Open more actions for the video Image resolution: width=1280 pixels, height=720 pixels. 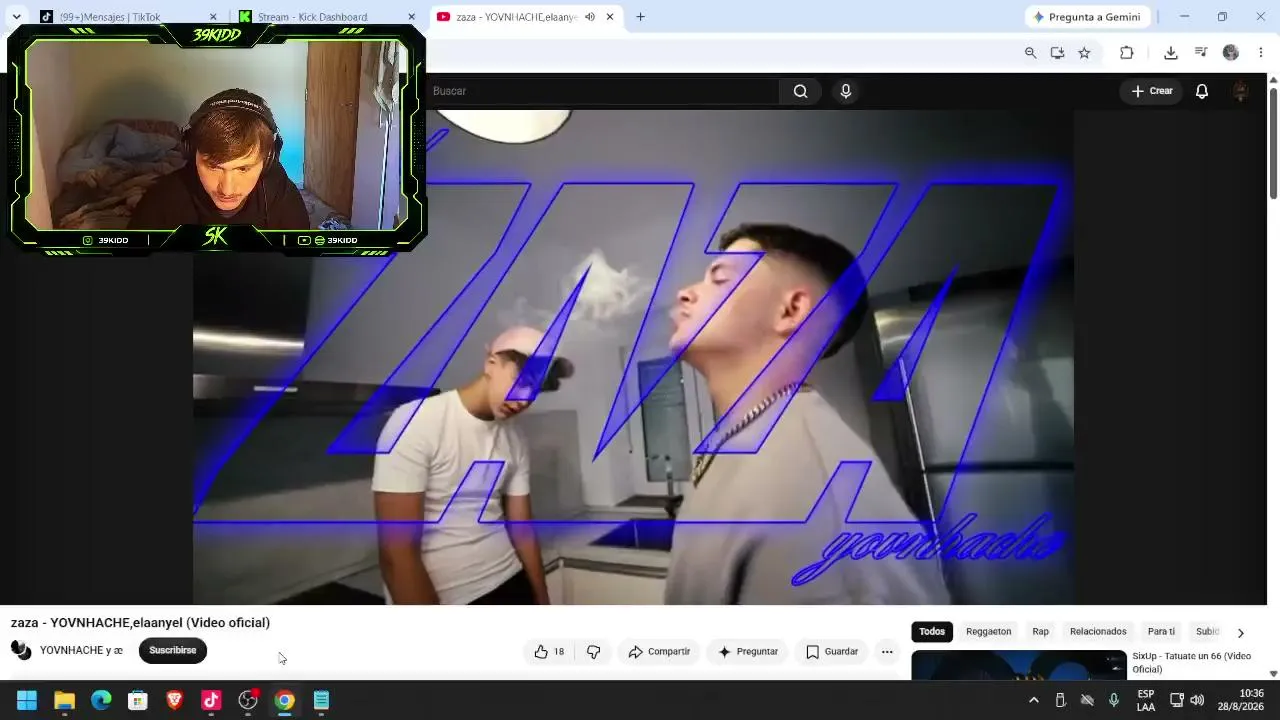point(887,652)
